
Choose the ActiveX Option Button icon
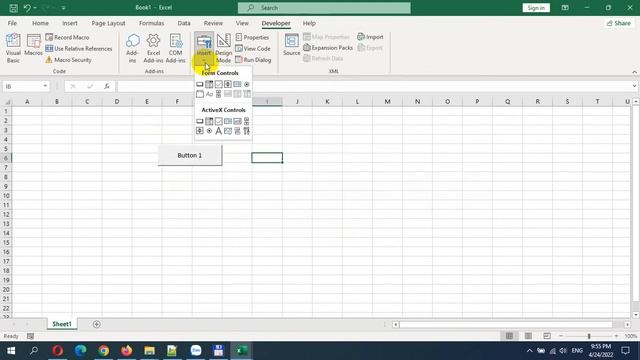(209, 131)
